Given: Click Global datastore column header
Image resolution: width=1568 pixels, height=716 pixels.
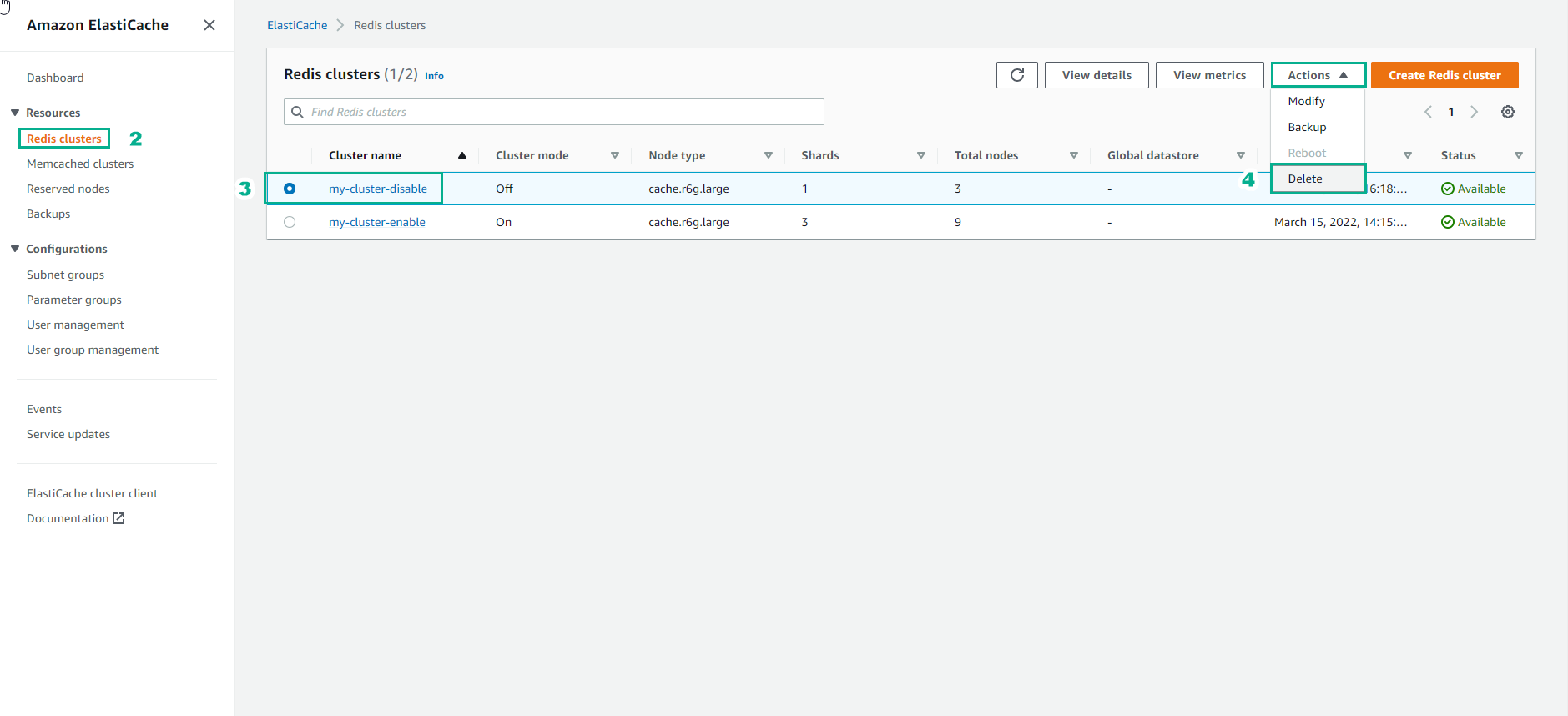Looking at the screenshot, I should (x=1153, y=155).
